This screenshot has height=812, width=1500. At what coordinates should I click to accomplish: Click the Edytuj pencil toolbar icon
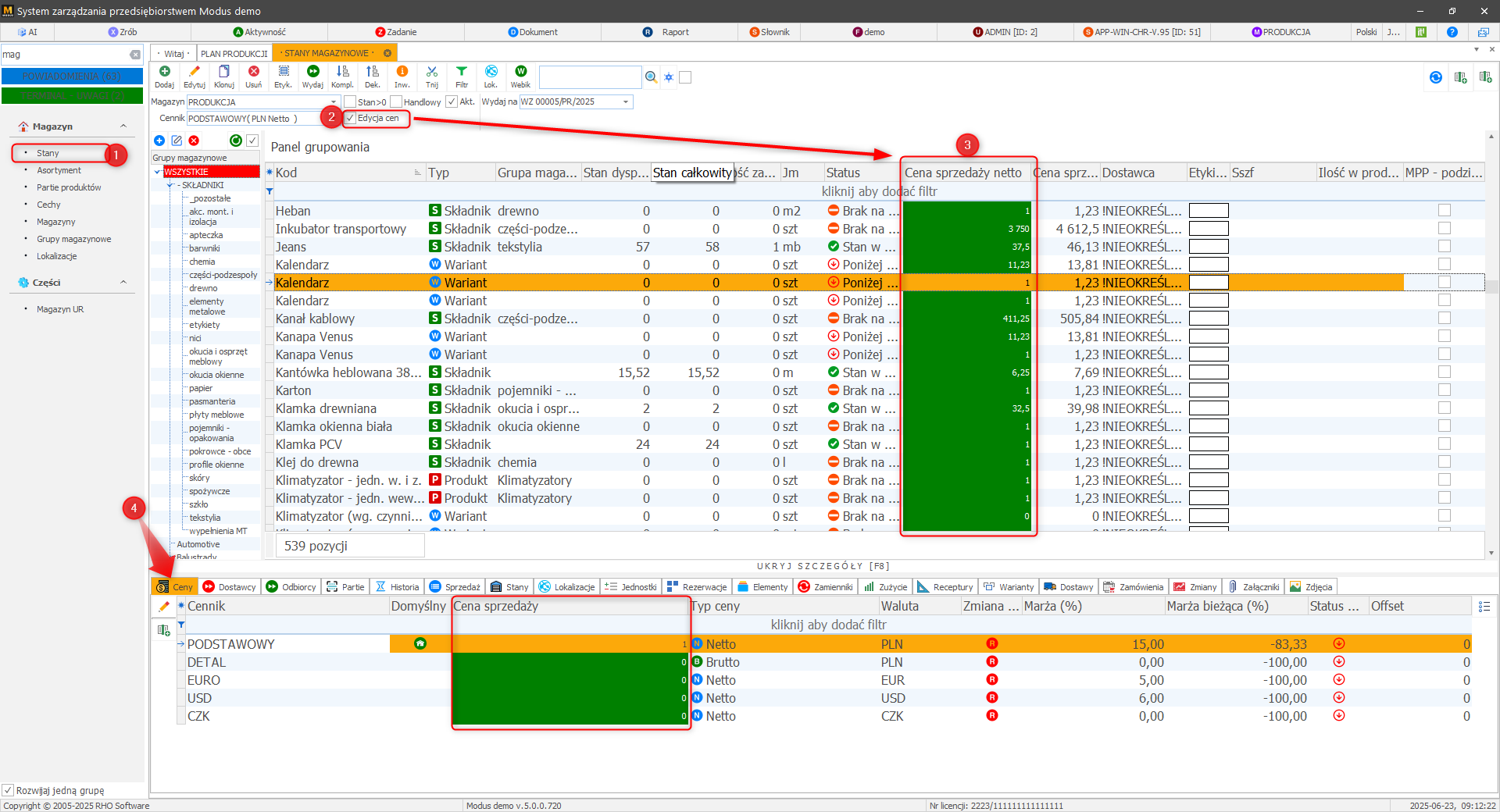point(195,73)
